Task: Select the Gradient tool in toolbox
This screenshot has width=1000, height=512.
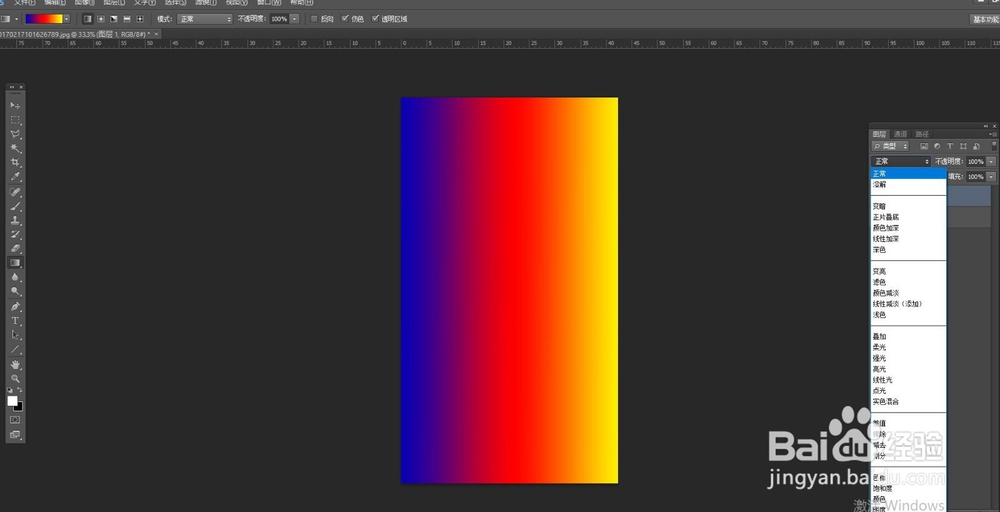Action: (x=15, y=263)
